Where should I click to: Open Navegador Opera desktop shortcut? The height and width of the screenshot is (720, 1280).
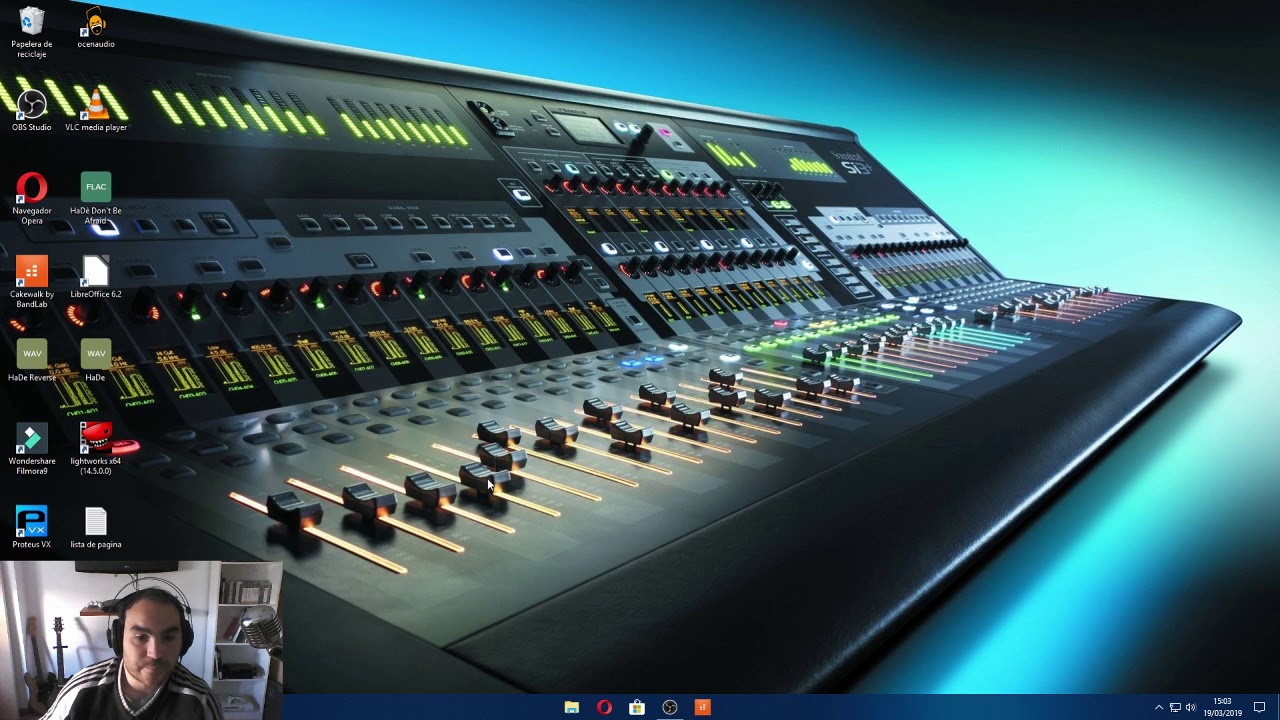[x=31, y=198]
